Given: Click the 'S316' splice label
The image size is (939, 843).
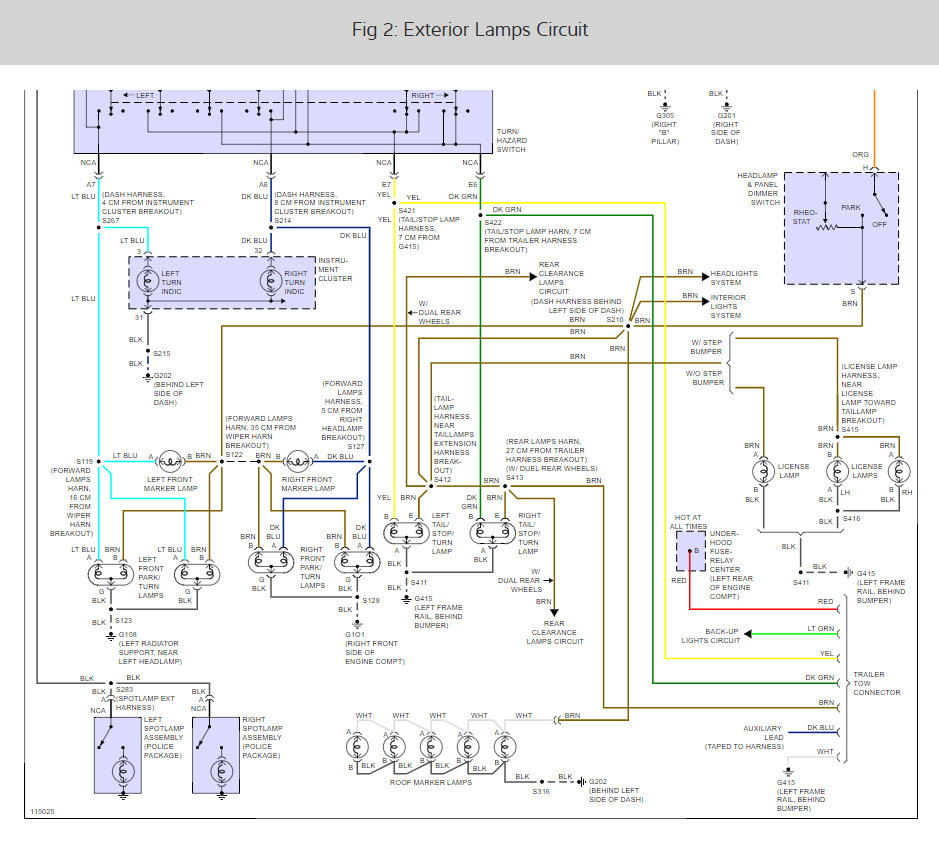Looking at the screenshot, I should (541, 792).
